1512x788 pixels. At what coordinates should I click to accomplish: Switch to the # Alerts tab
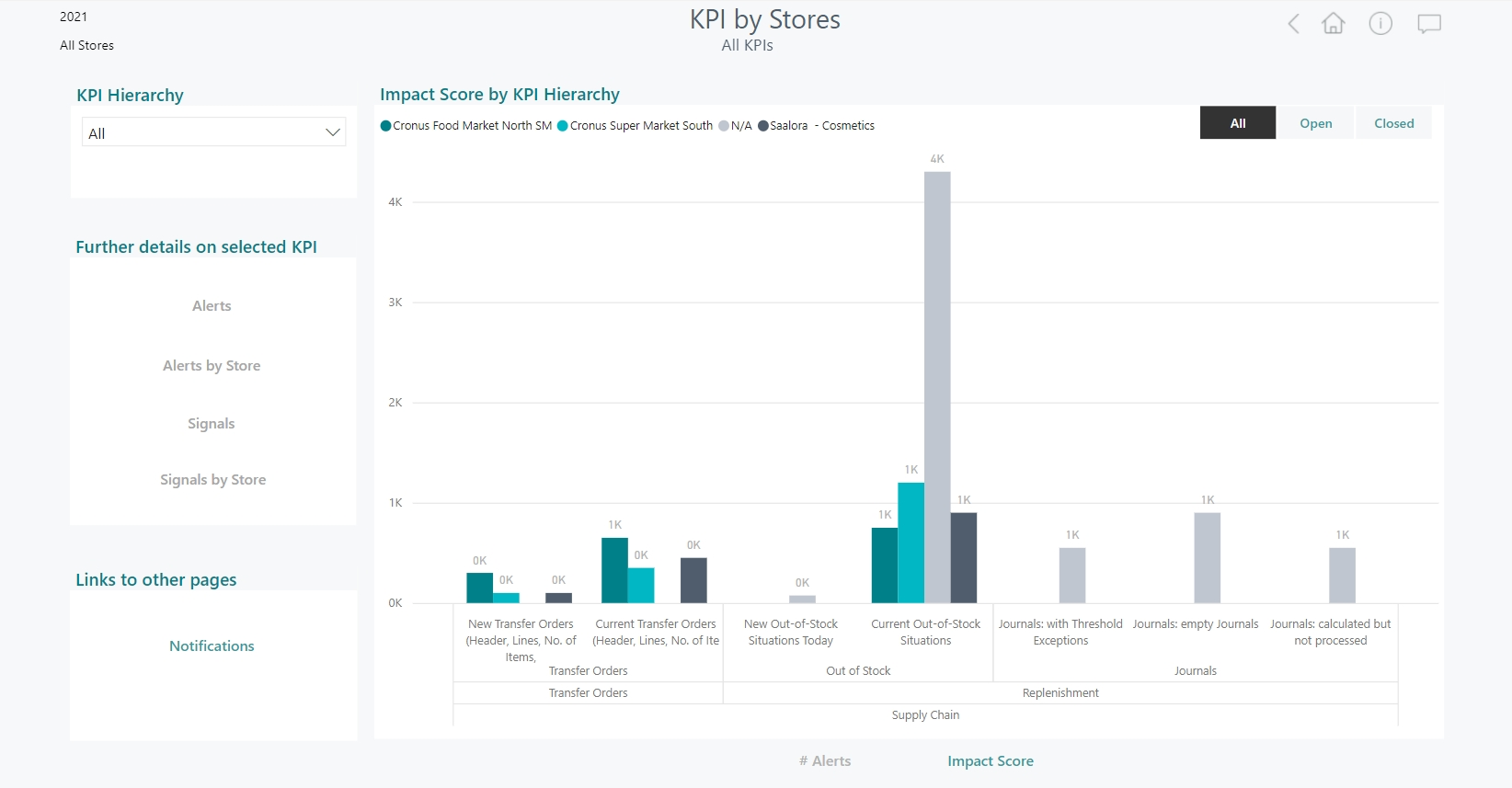825,761
